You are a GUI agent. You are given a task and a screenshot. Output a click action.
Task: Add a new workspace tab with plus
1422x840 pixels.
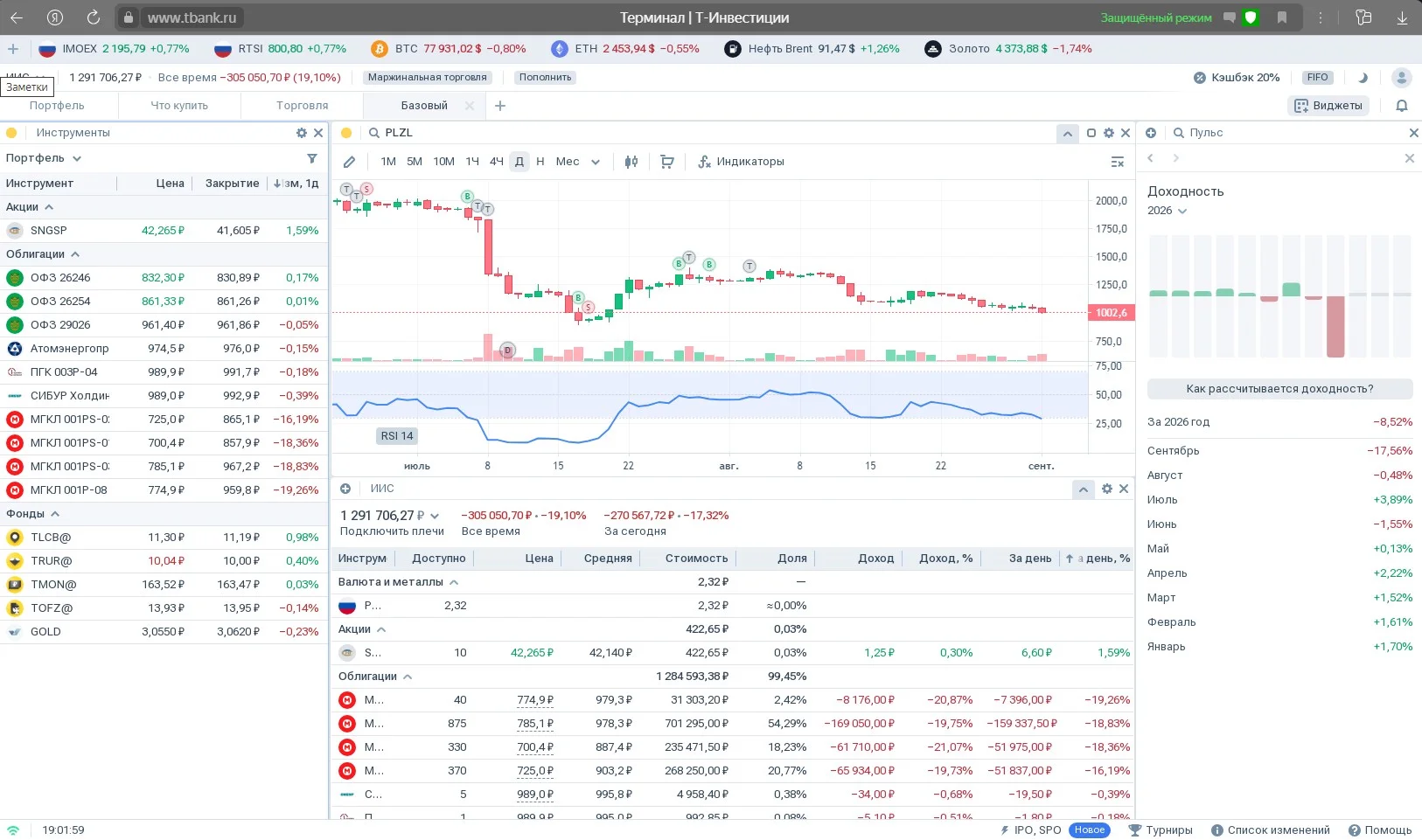[500, 106]
